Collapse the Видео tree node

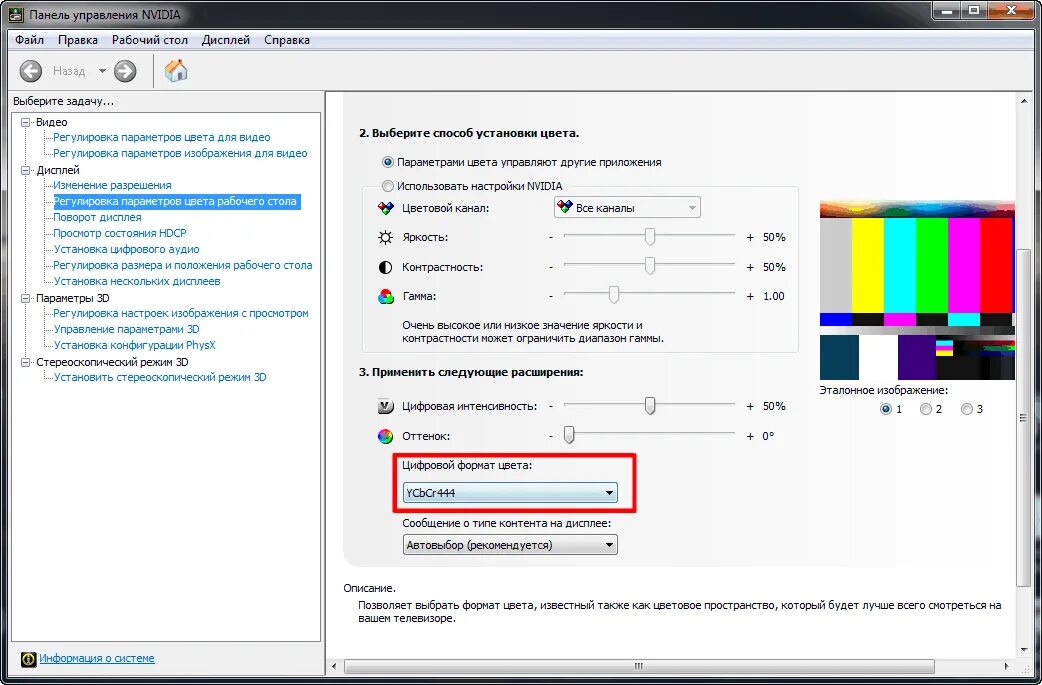(x=26, y=122)
